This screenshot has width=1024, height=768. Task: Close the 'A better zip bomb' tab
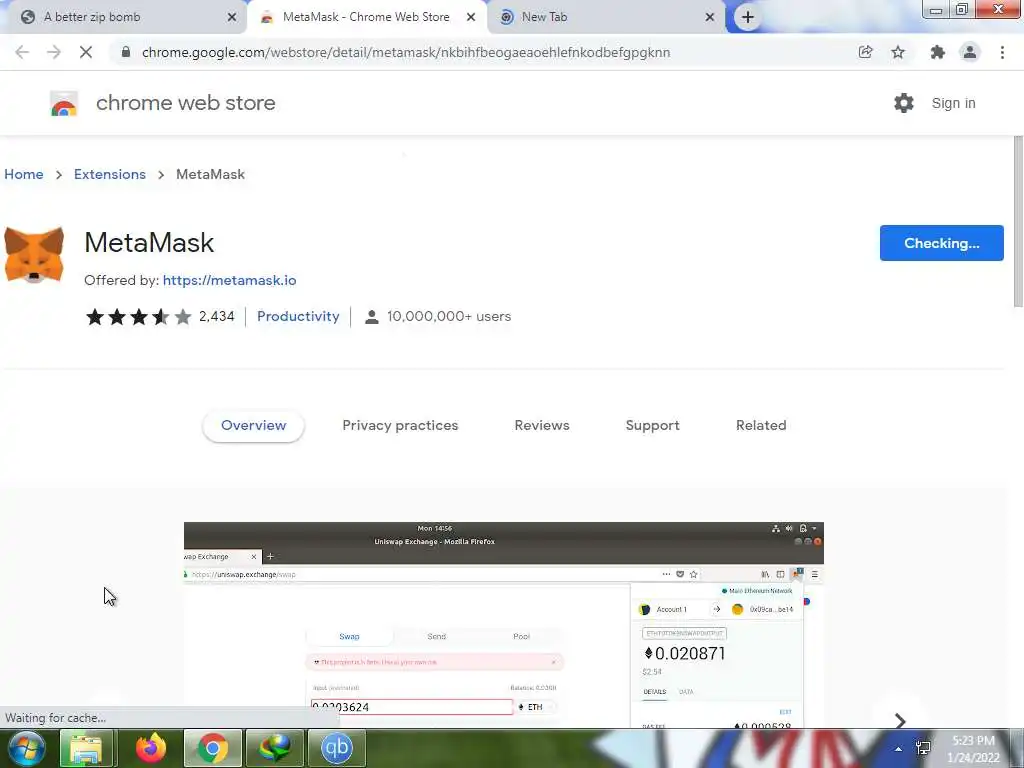pyautogui.click(x=232, y=17)
